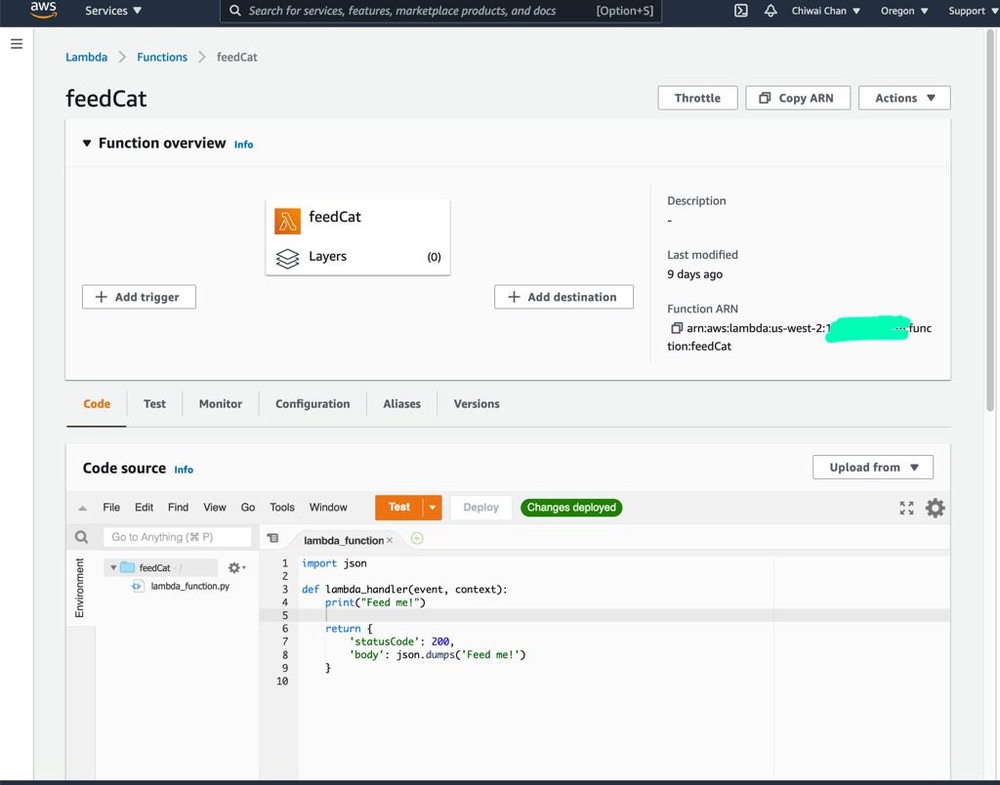Switch to the Test tab

point(154,404)
